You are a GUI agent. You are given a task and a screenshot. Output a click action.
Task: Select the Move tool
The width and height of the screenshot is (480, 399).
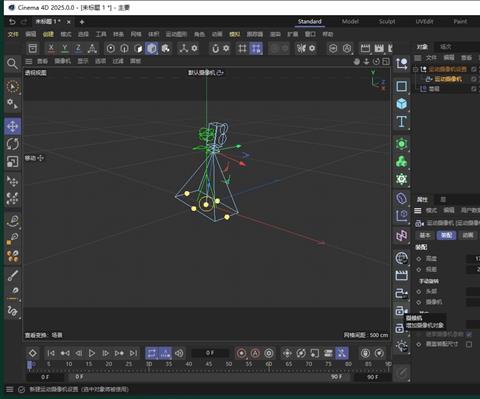tap(12, 126)
